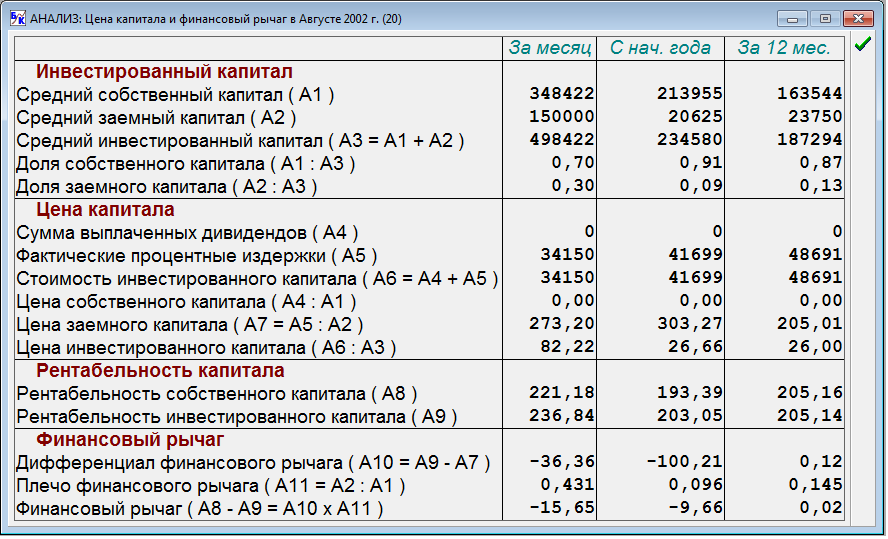Select row 'Средний собственный капитал ( A1 )'
Screen dimensions: 888x539
429,95
